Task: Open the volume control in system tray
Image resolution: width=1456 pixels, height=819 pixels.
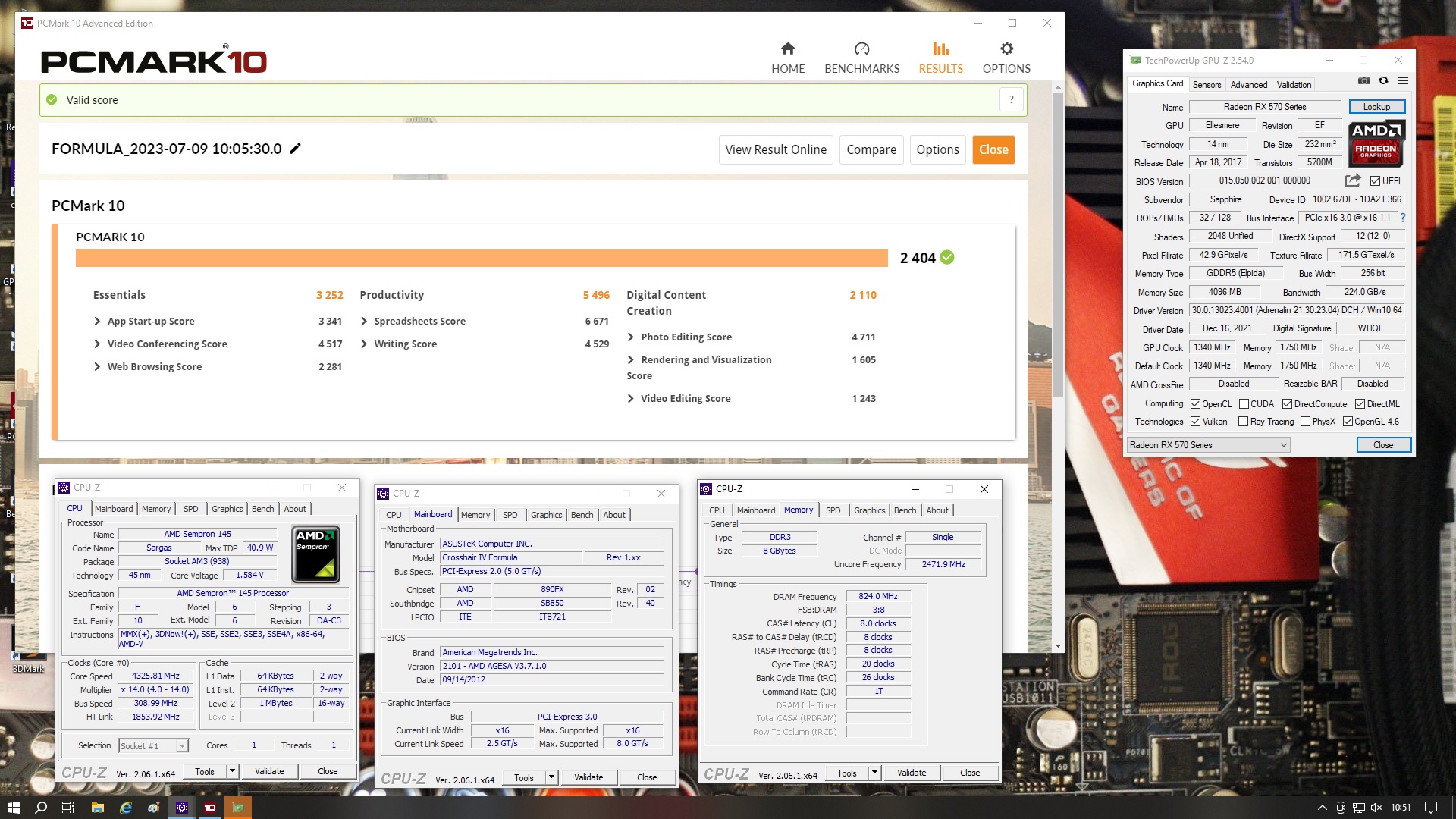Action: tap(1376, 808)
